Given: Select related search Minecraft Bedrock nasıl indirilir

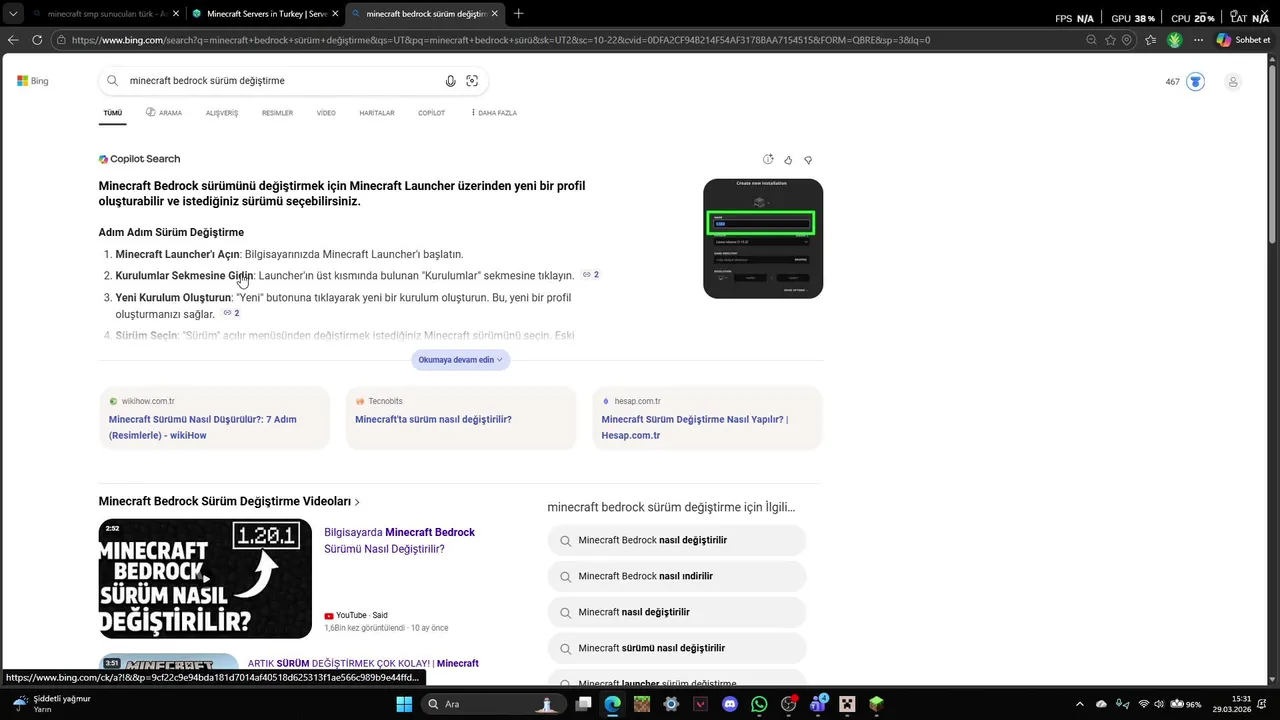Looking at the screenshot, I should pos(677,577).
